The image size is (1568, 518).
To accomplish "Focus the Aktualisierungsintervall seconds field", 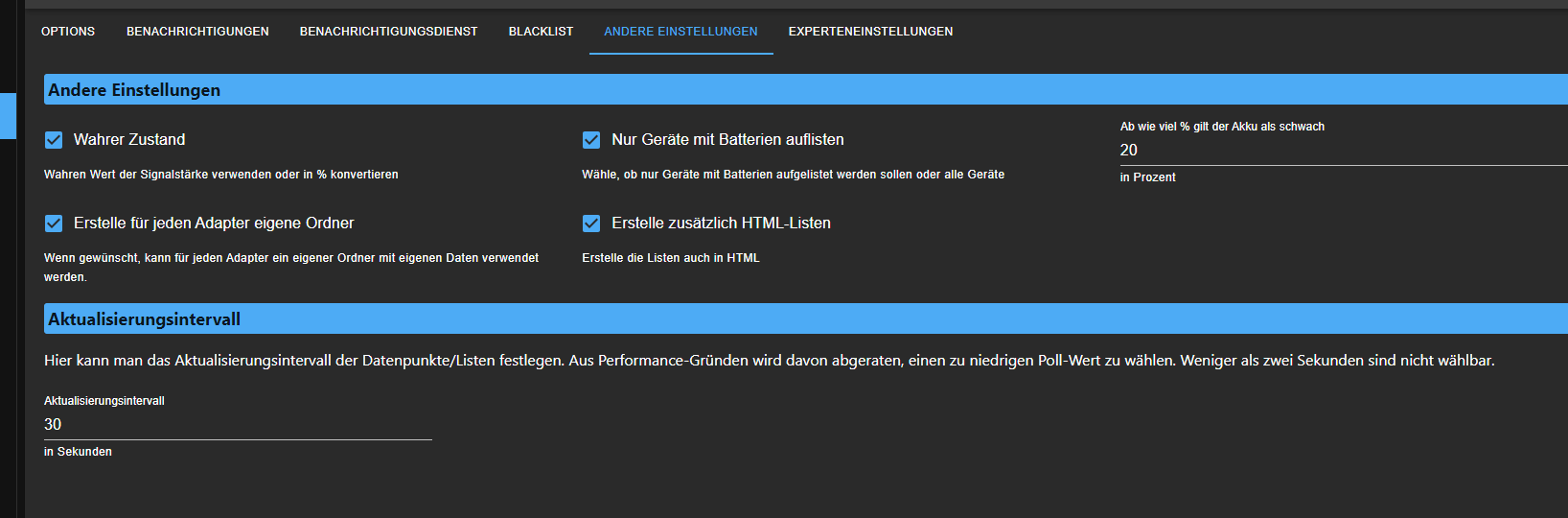I will (238, 425).
